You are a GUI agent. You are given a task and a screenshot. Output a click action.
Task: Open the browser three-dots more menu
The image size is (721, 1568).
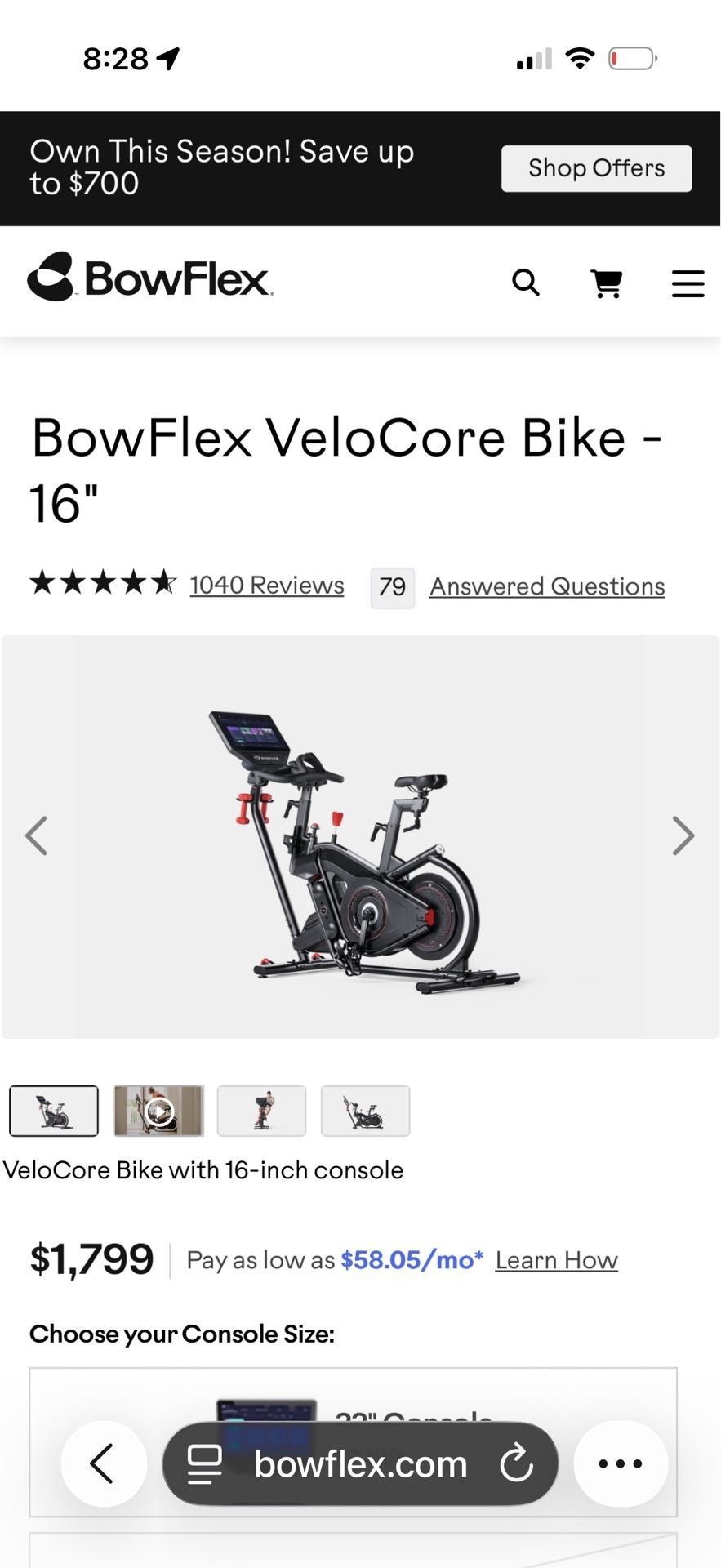pos(621,1463)
